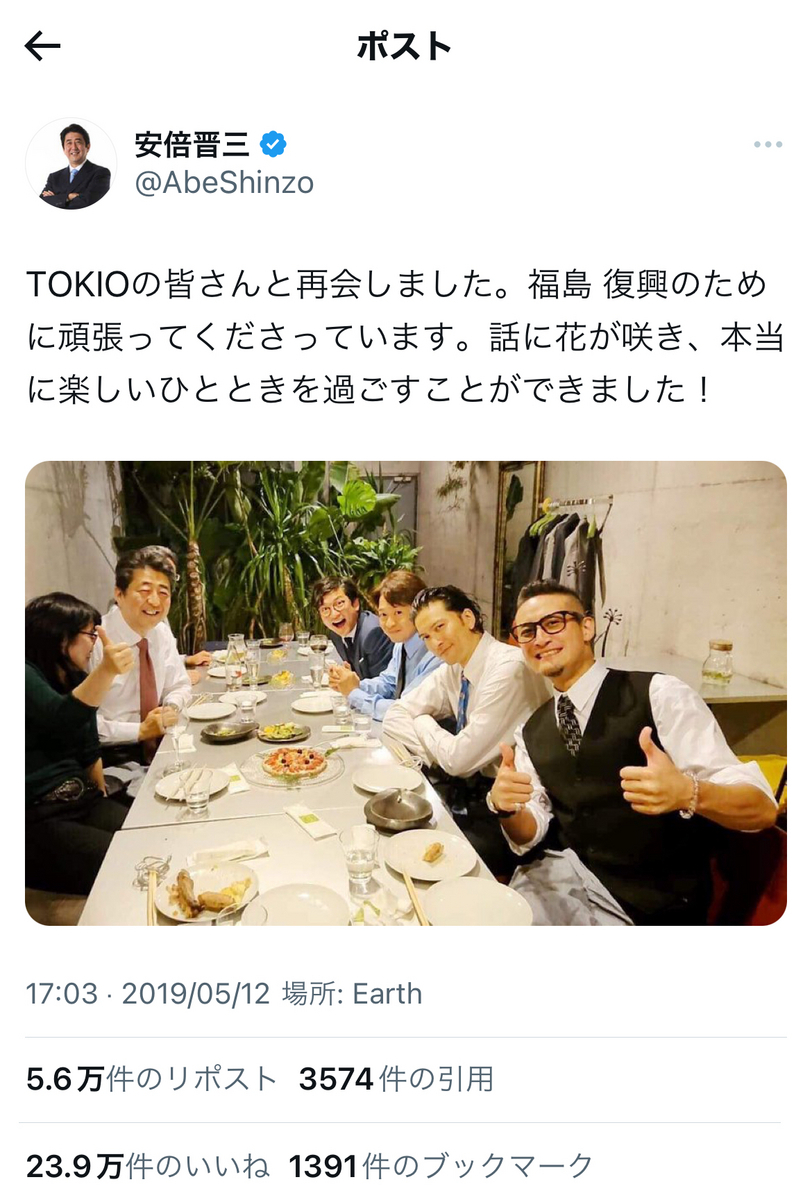Tap the blue verified badge
Screen dimensions: 812x1200
273,145
